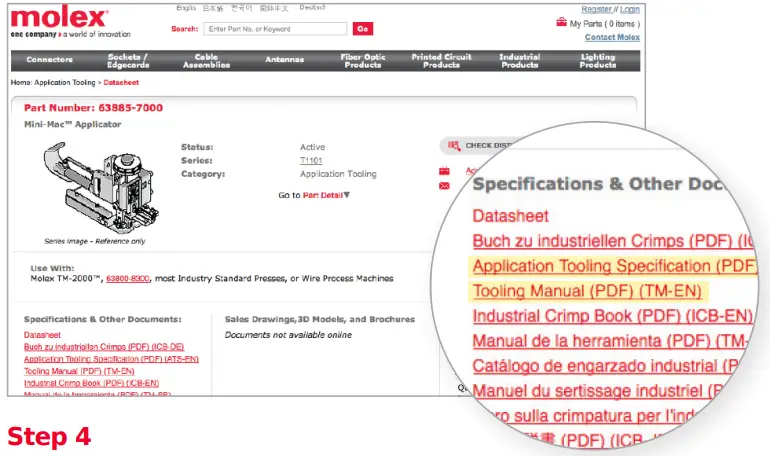Open the Printed Circuit Products menu
This screenshot has width=770, height=456.
(441, 61)
